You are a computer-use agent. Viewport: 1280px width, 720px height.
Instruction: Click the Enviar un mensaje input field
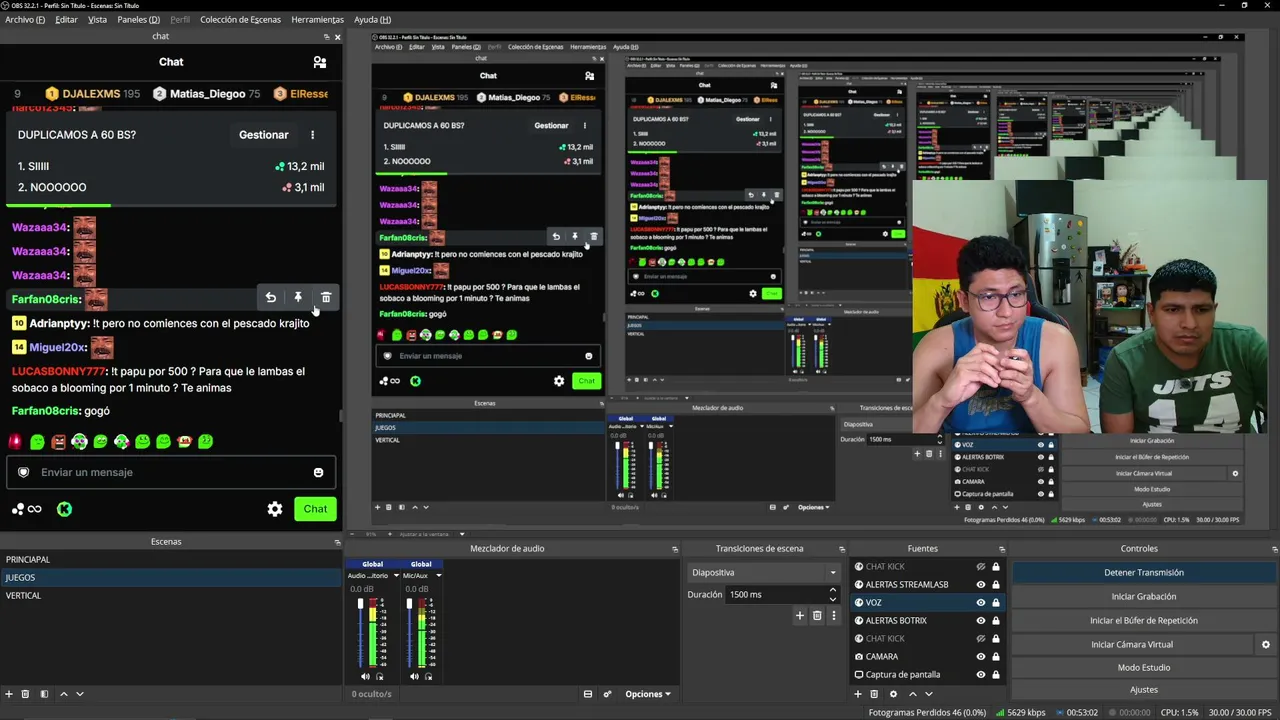click(x=171, y=472)
